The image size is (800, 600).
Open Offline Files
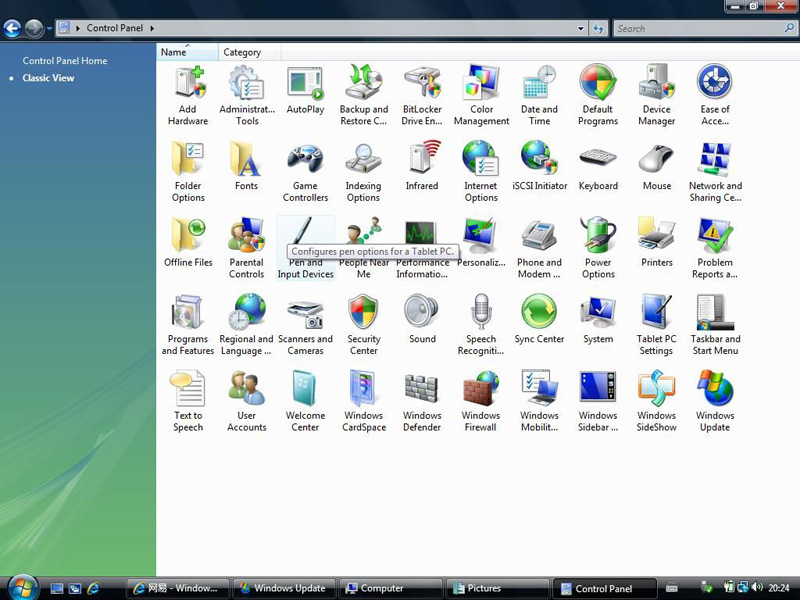tap(188, 243)
